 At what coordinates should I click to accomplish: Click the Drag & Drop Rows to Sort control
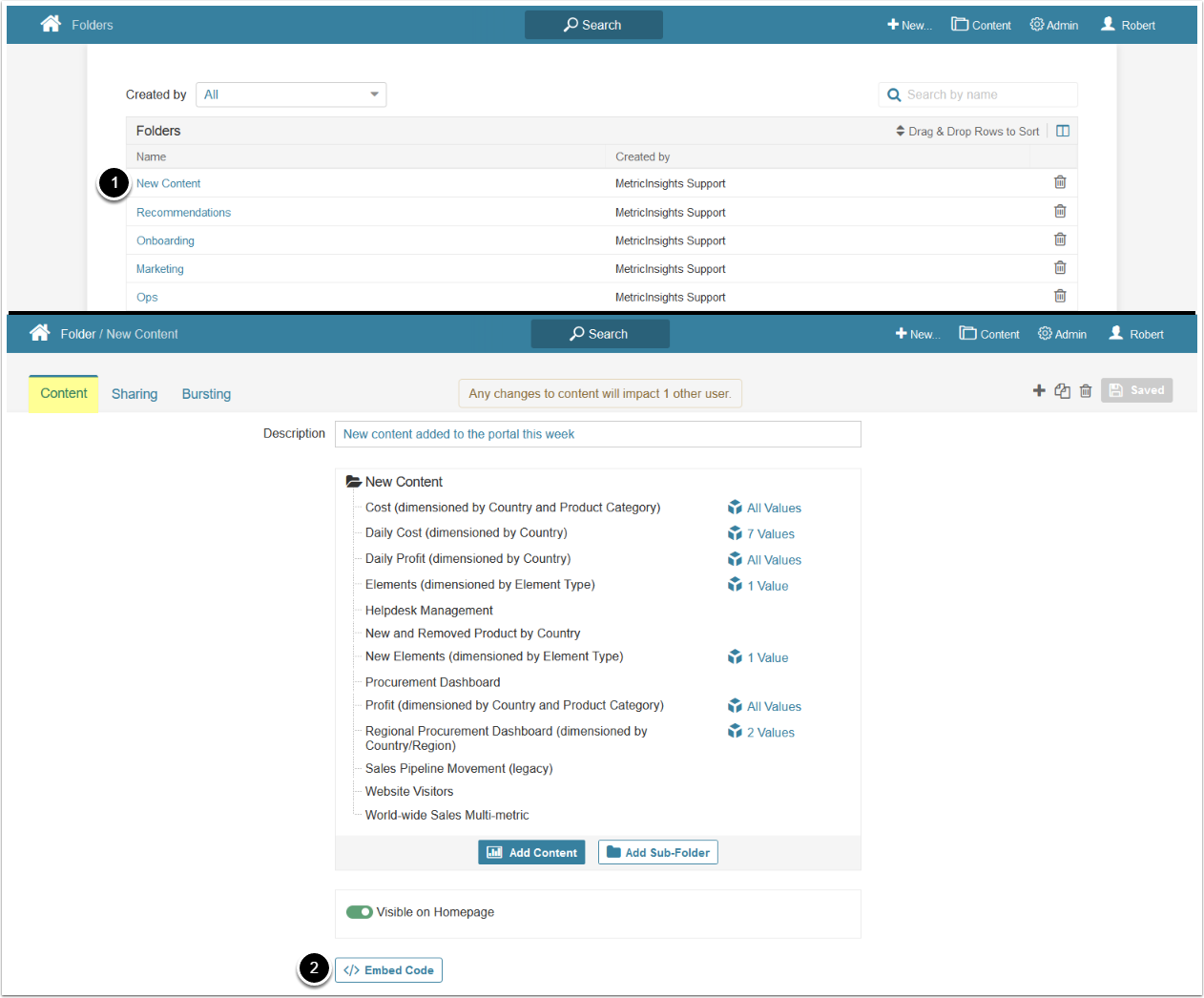pos(967,132)
